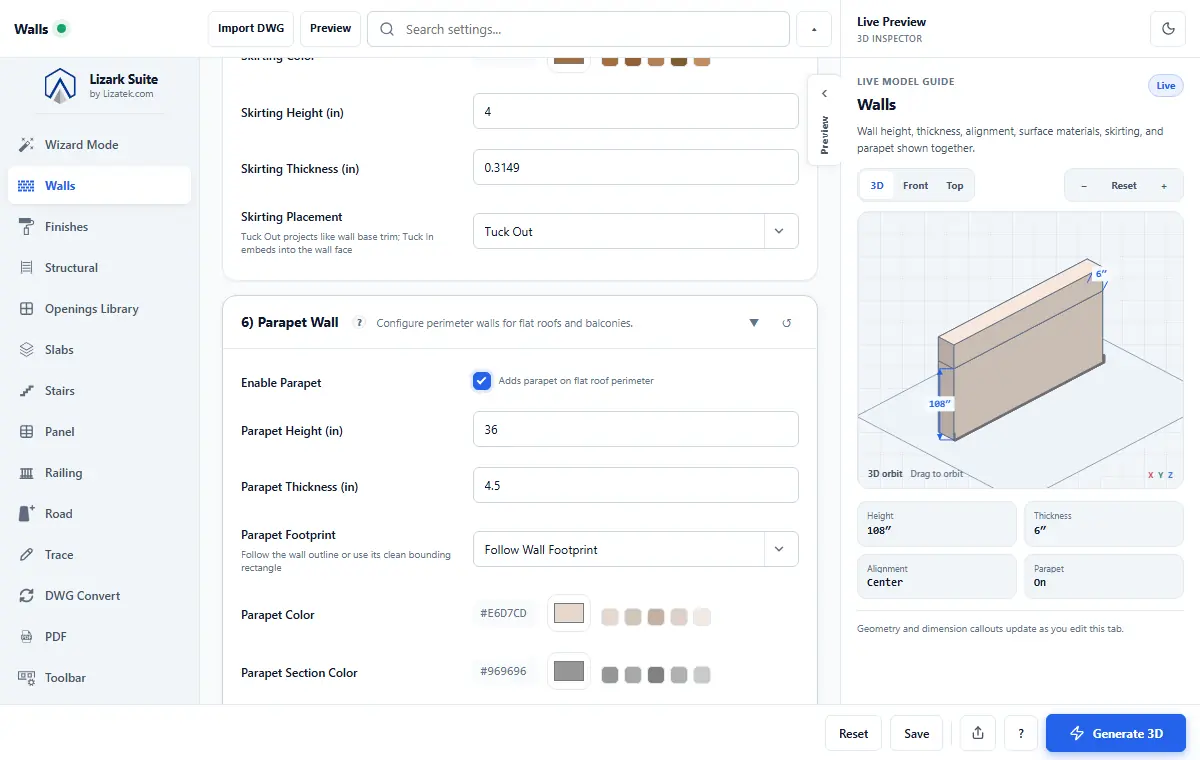Click the share/export icon button
The width and height of the screenshot is (1200, 760).
977,733
